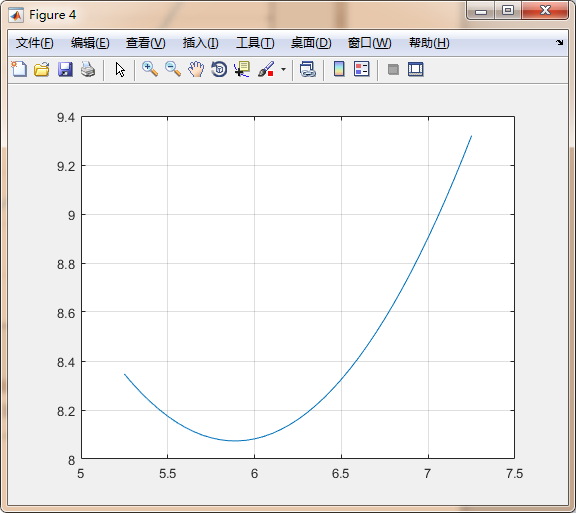
Task: Dock the figure using the corner arrow
Action: 559,43
